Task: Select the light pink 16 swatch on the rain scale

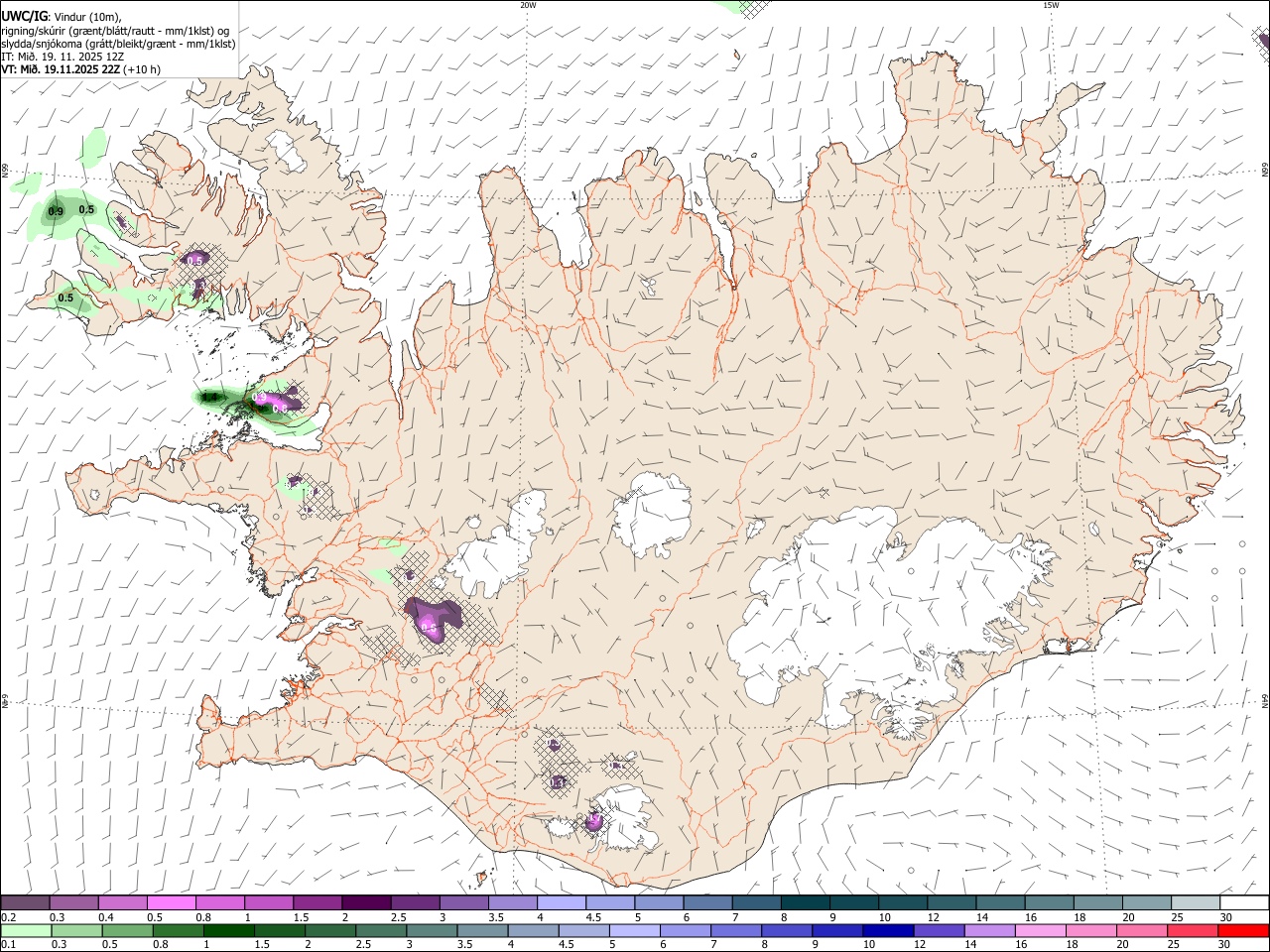Action: 1040,930
